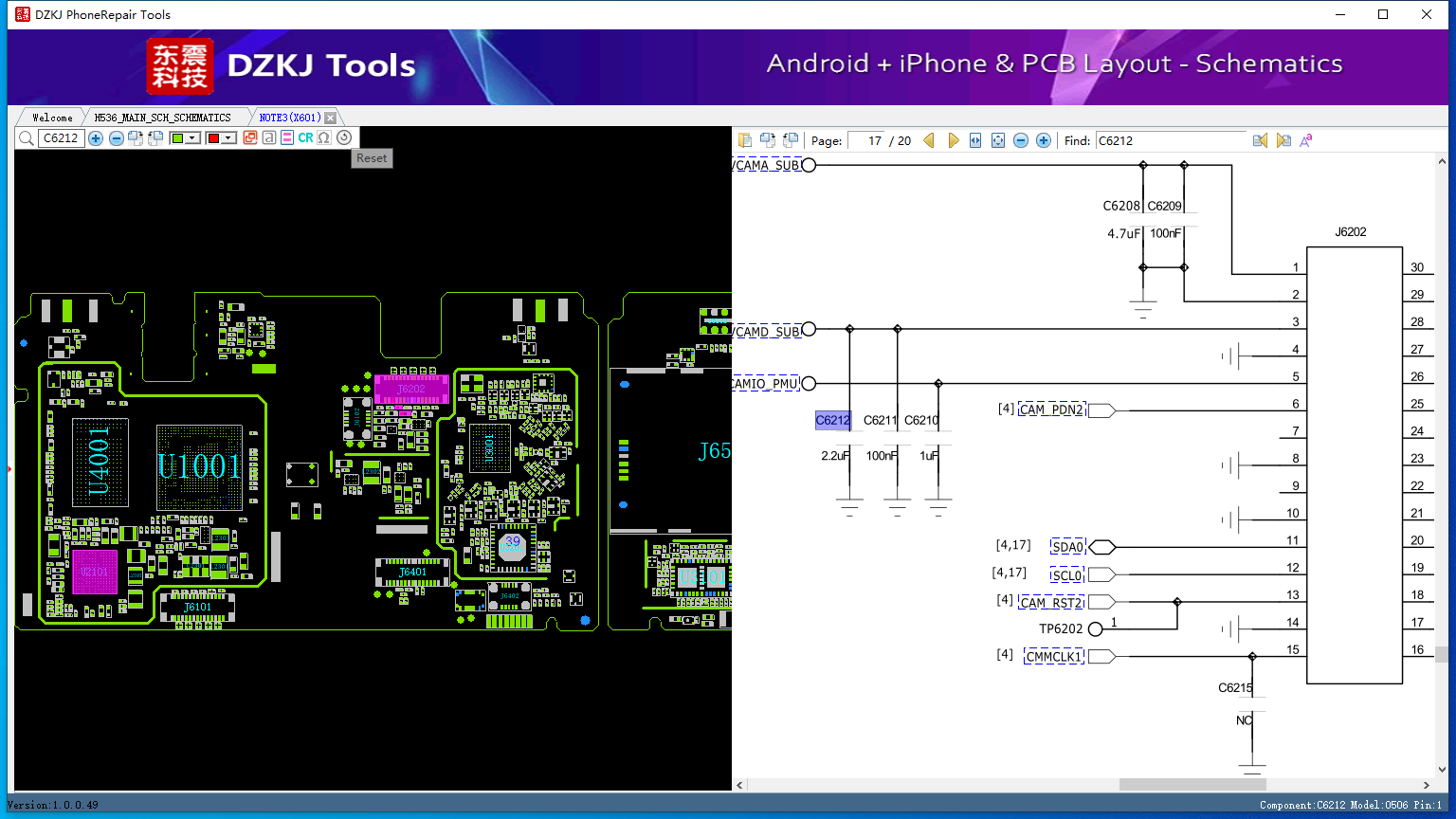Close the NOTE3(X601) tab
The width and height of the screenshot is (1456, 819).
click(x=330, y=118)
